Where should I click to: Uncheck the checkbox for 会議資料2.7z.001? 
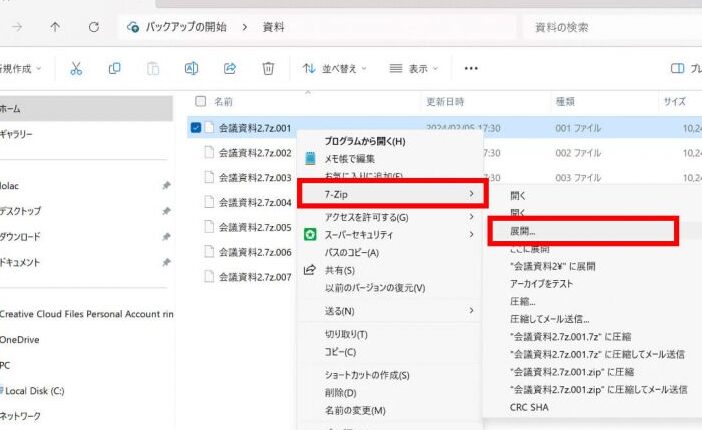tap(197, 128)
